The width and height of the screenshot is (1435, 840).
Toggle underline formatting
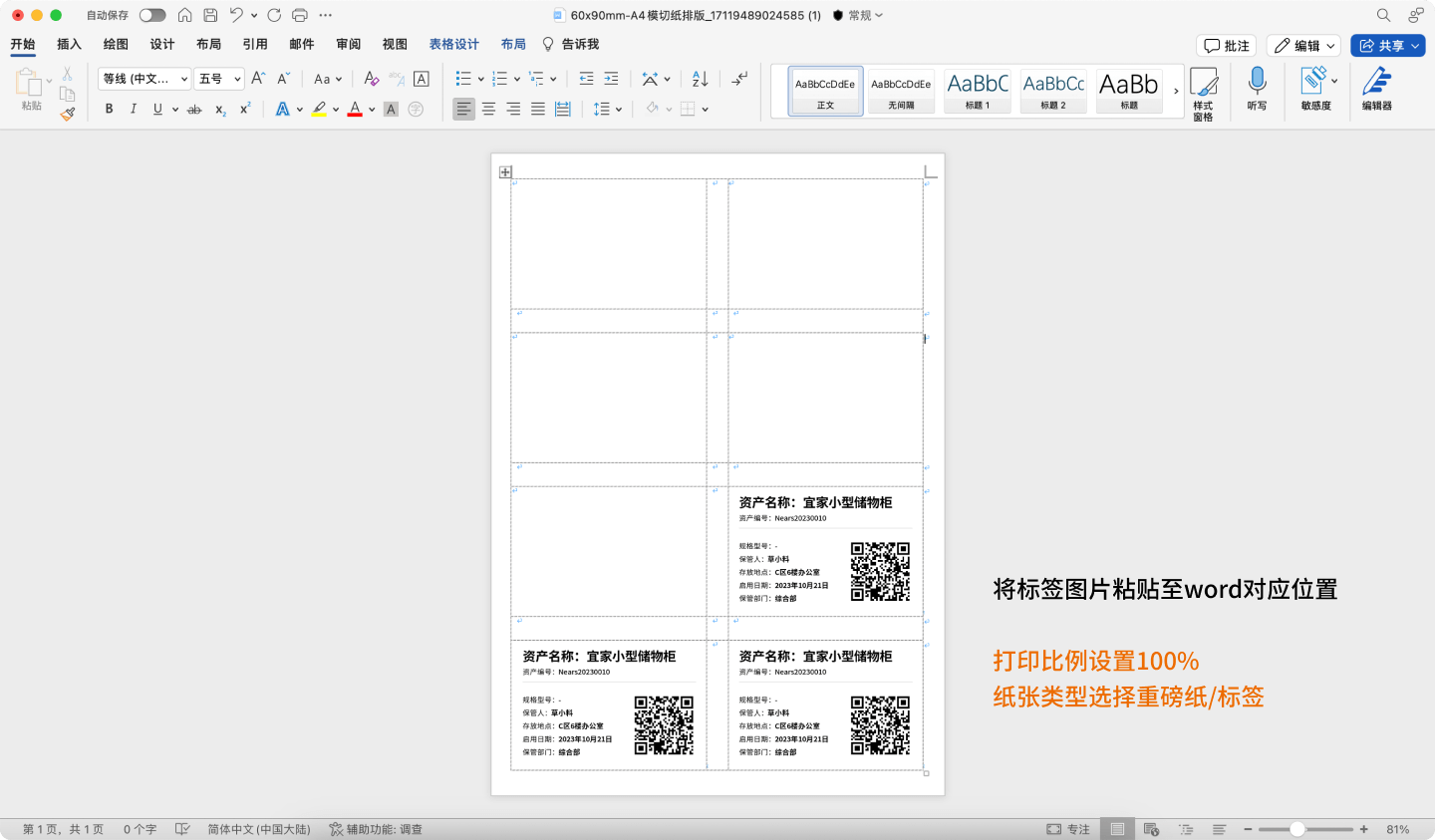coord(157,109)
